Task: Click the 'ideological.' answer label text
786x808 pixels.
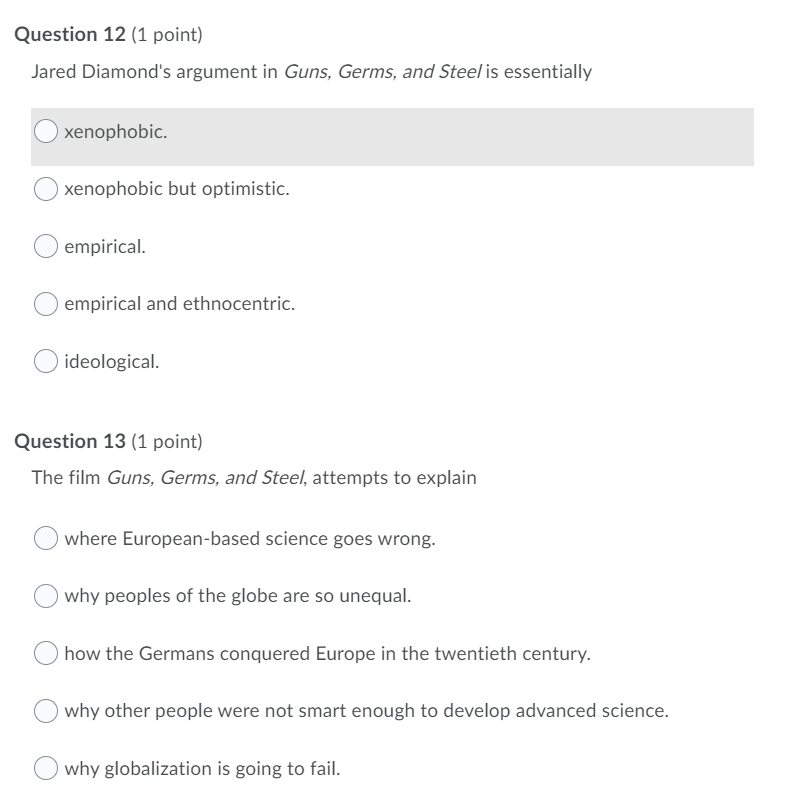Action: coord(111,362)
